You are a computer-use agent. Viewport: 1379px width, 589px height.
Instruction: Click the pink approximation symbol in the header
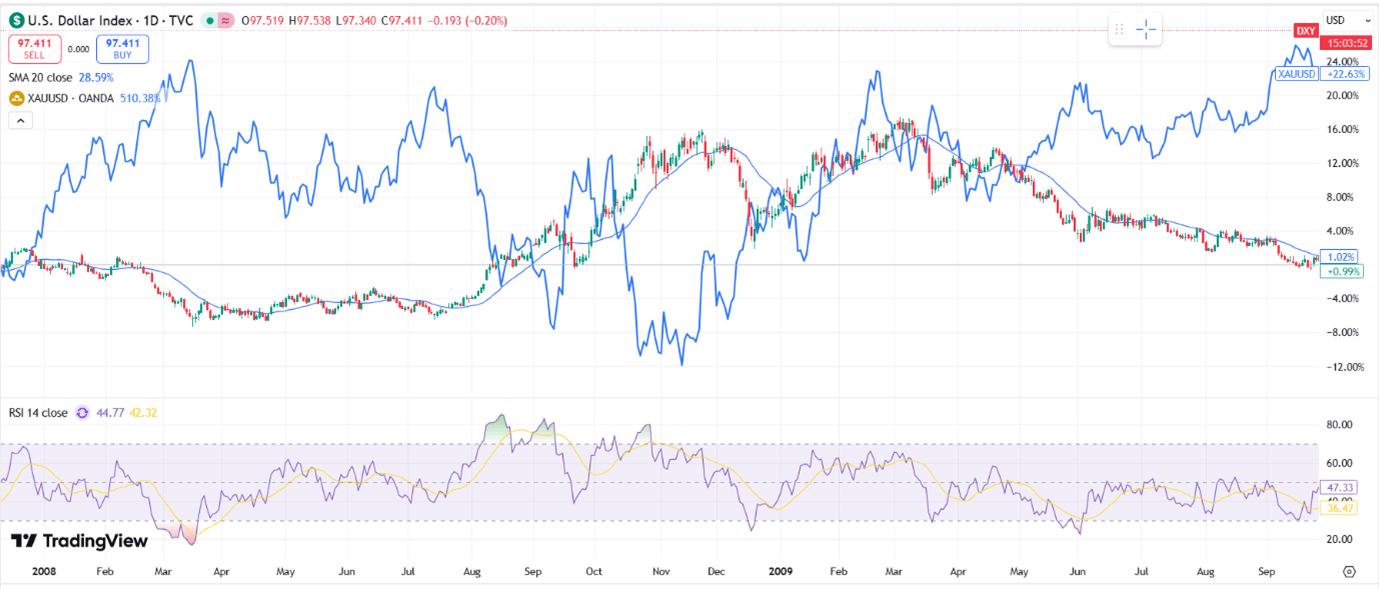coord(225,20)
